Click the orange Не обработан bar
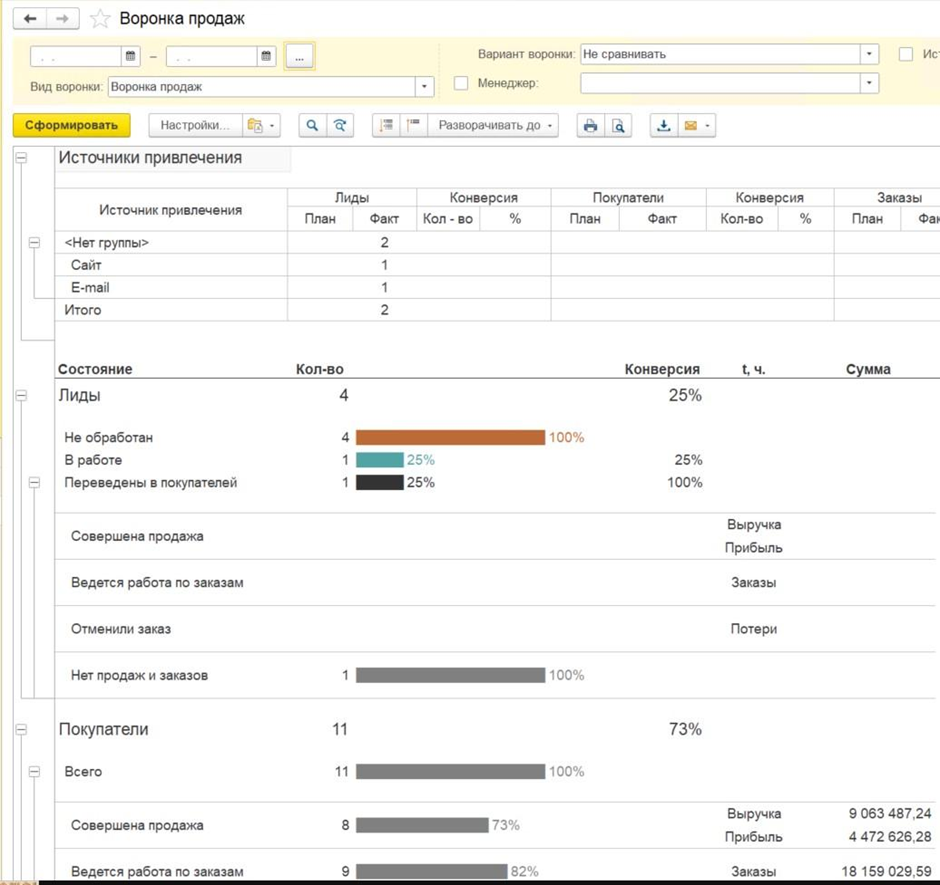Screen dimensions: 940x885 tap(450, 438)
